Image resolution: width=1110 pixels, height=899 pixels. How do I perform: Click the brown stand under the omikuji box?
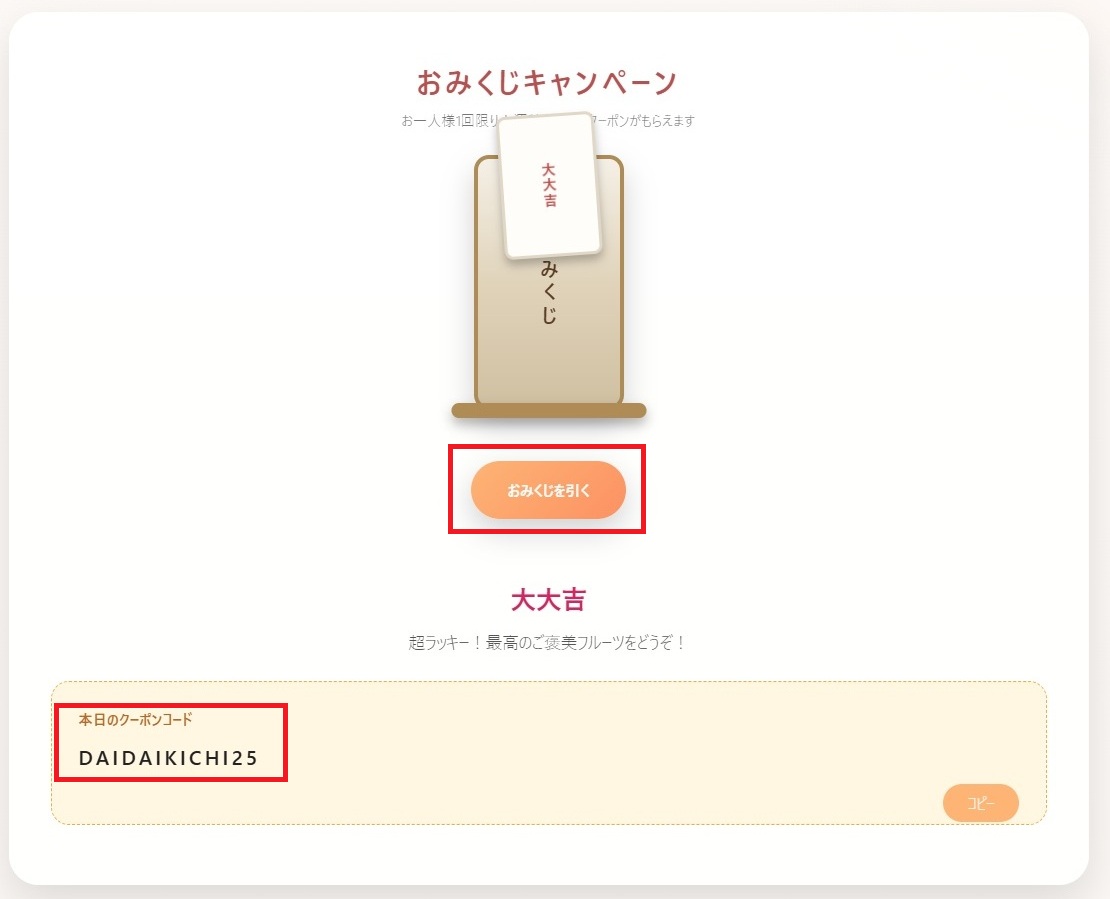click(548, 411)
